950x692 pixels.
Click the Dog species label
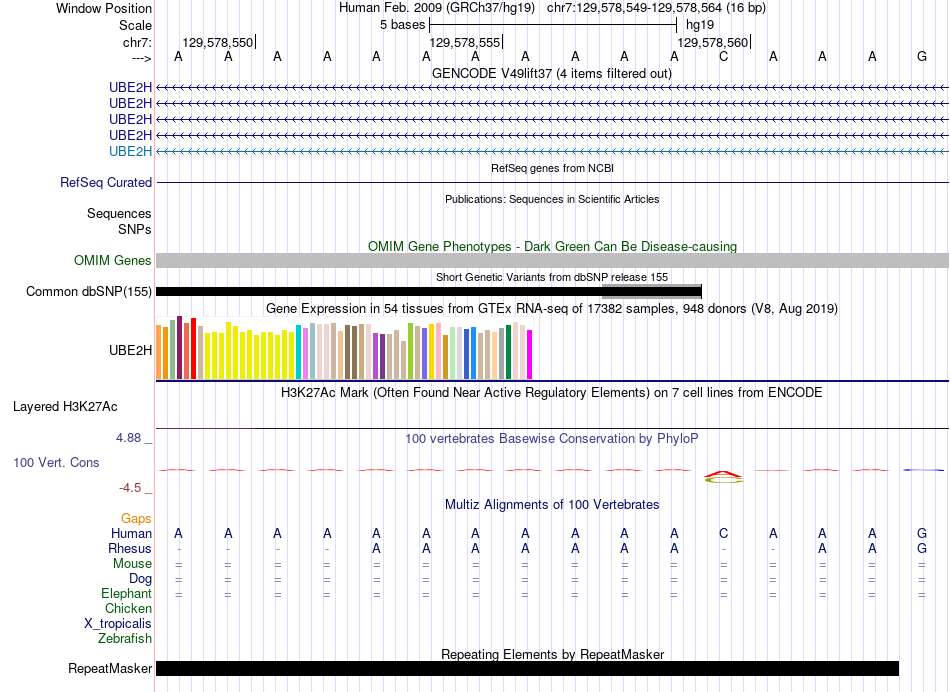[x=141, y=579]
